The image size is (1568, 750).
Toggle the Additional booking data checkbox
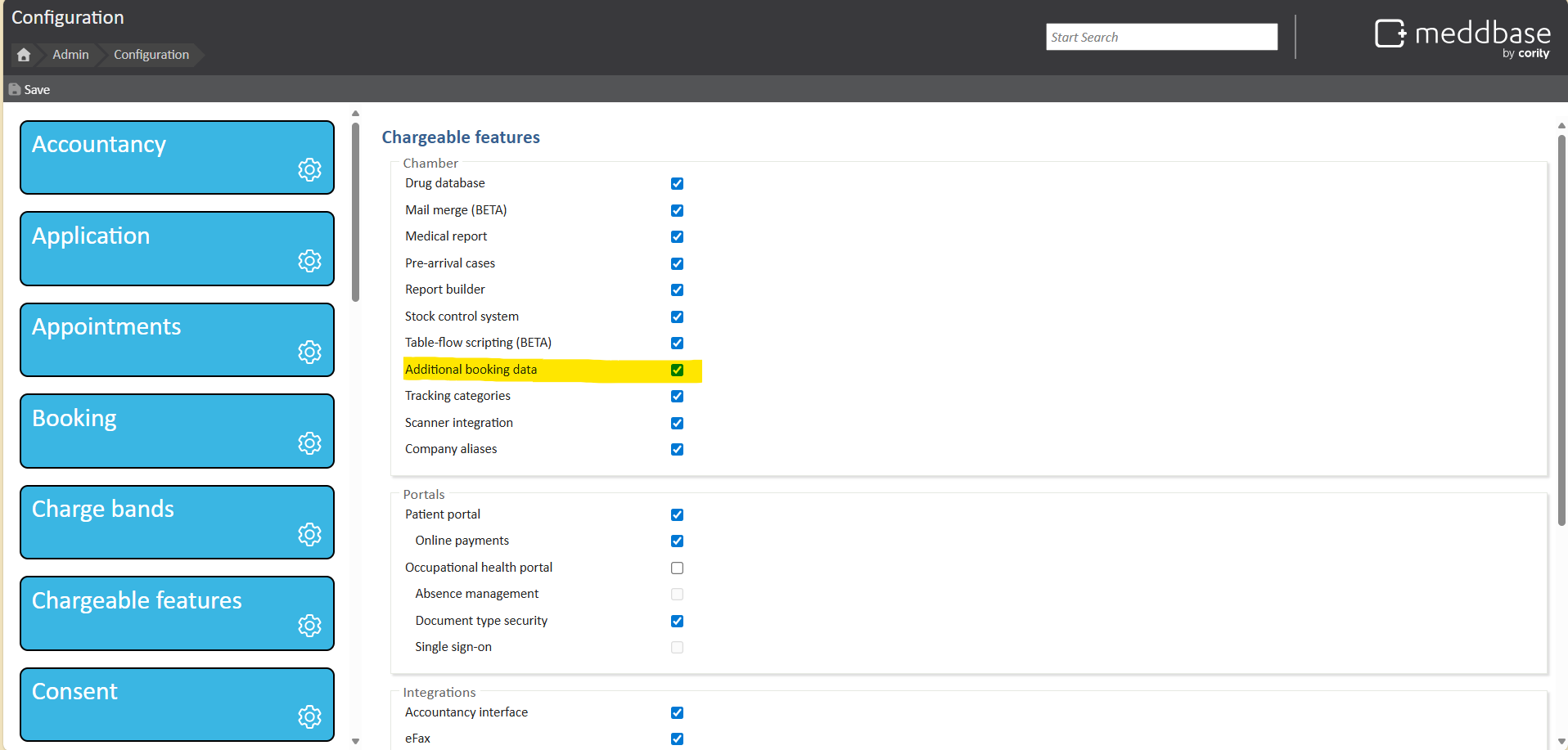point(677,370)
